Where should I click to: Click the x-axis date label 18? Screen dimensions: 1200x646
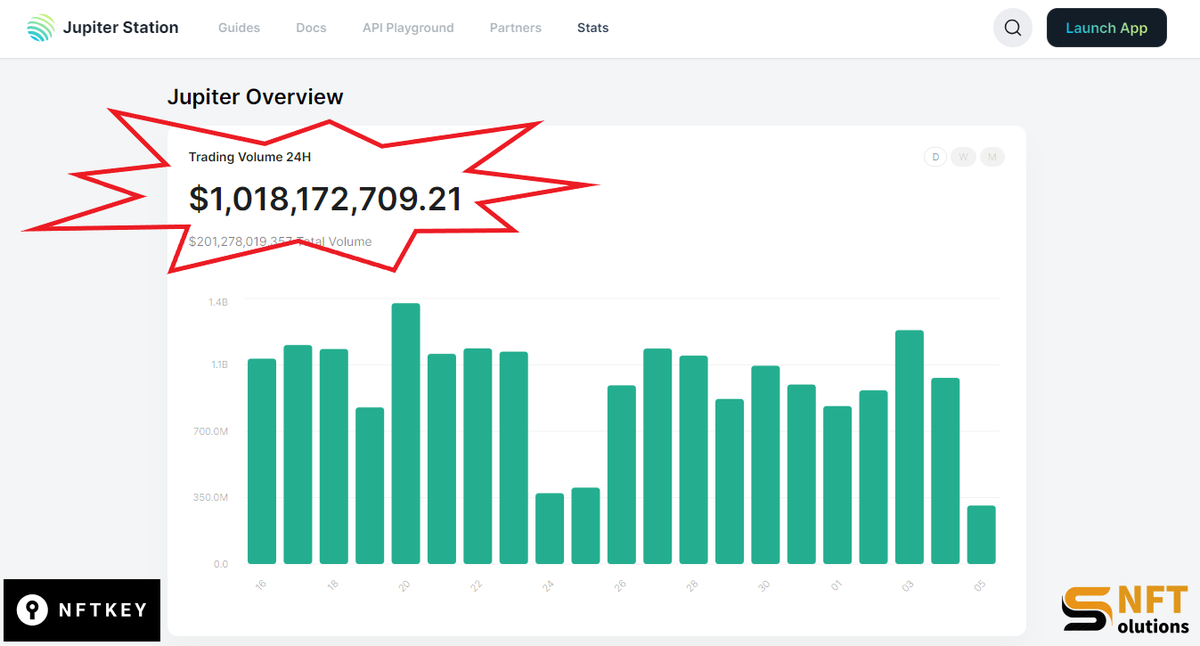(x=333, y=586)
